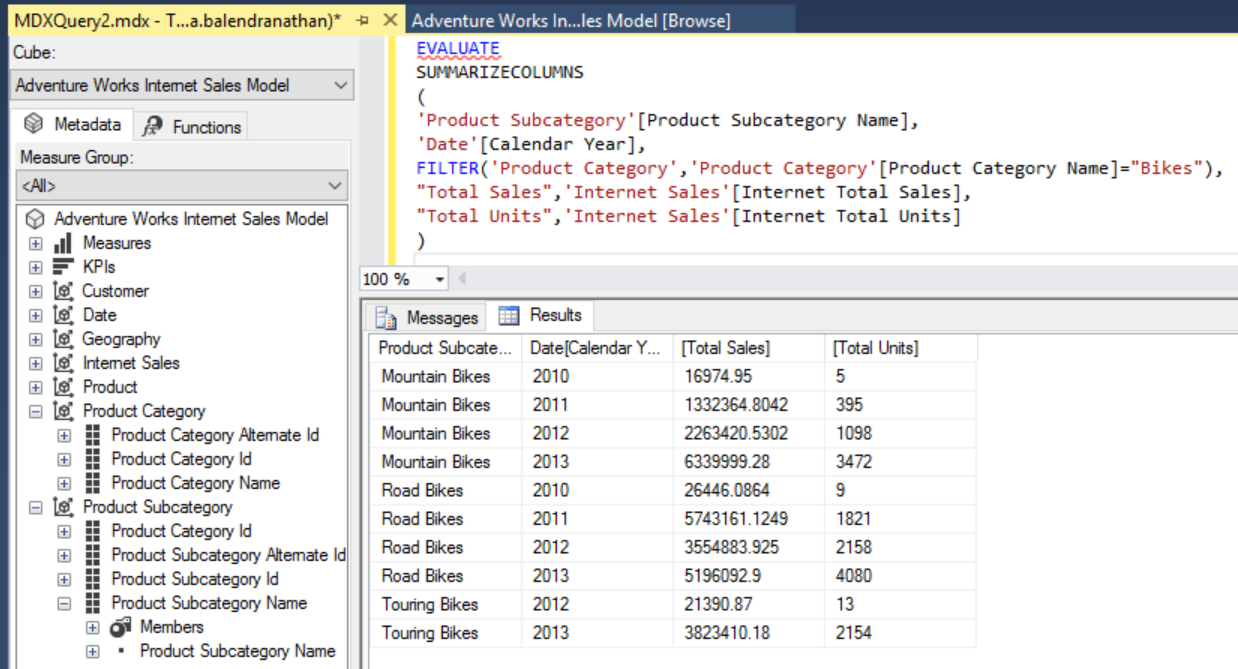Select the Product Subcategory Id tree item
Image resolution: width=1238 pixels, height=669 pixels.
click(195, 579)
